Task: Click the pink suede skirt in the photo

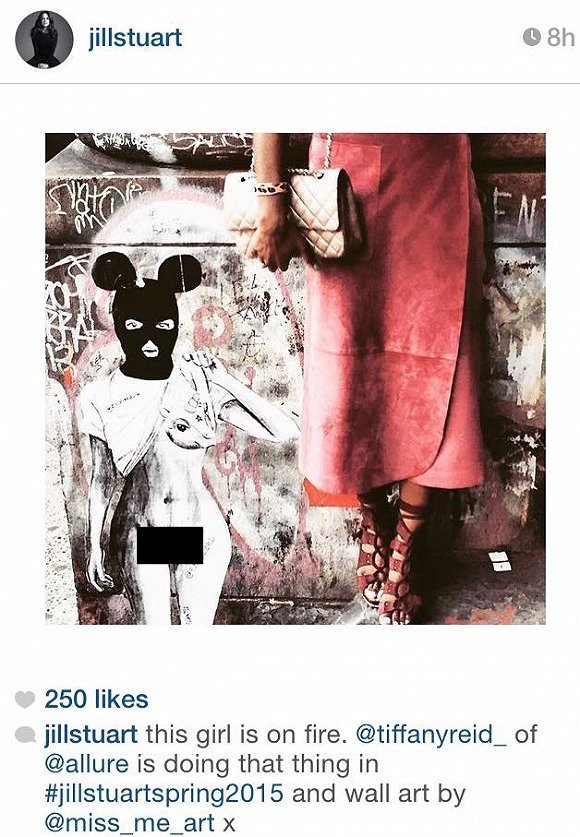Action: pos(393,310)
